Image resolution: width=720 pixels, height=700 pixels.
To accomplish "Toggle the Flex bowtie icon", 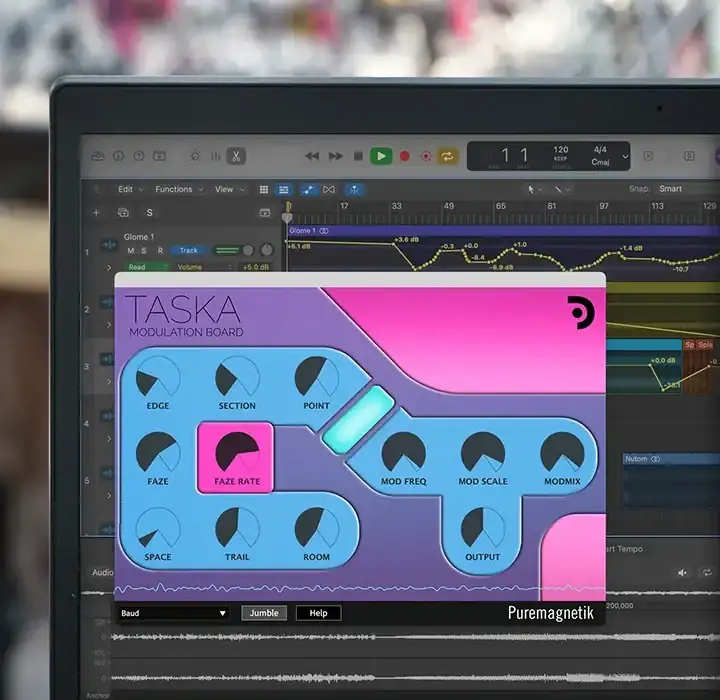I will [x=329, y=190].
